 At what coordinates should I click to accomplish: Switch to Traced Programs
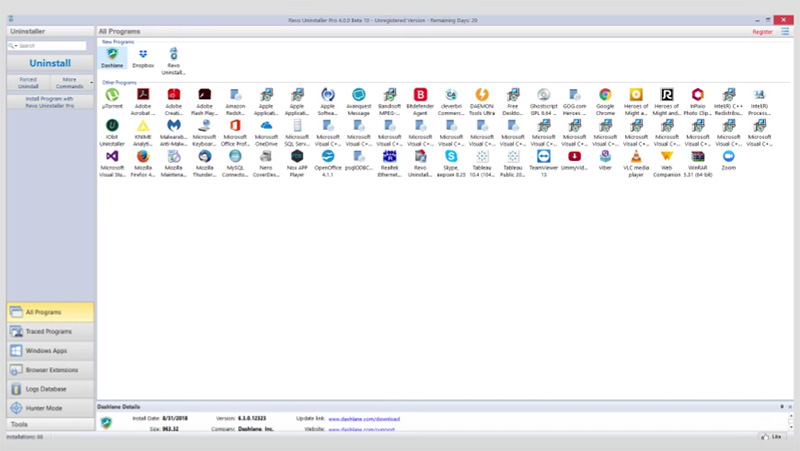point(50,331)
